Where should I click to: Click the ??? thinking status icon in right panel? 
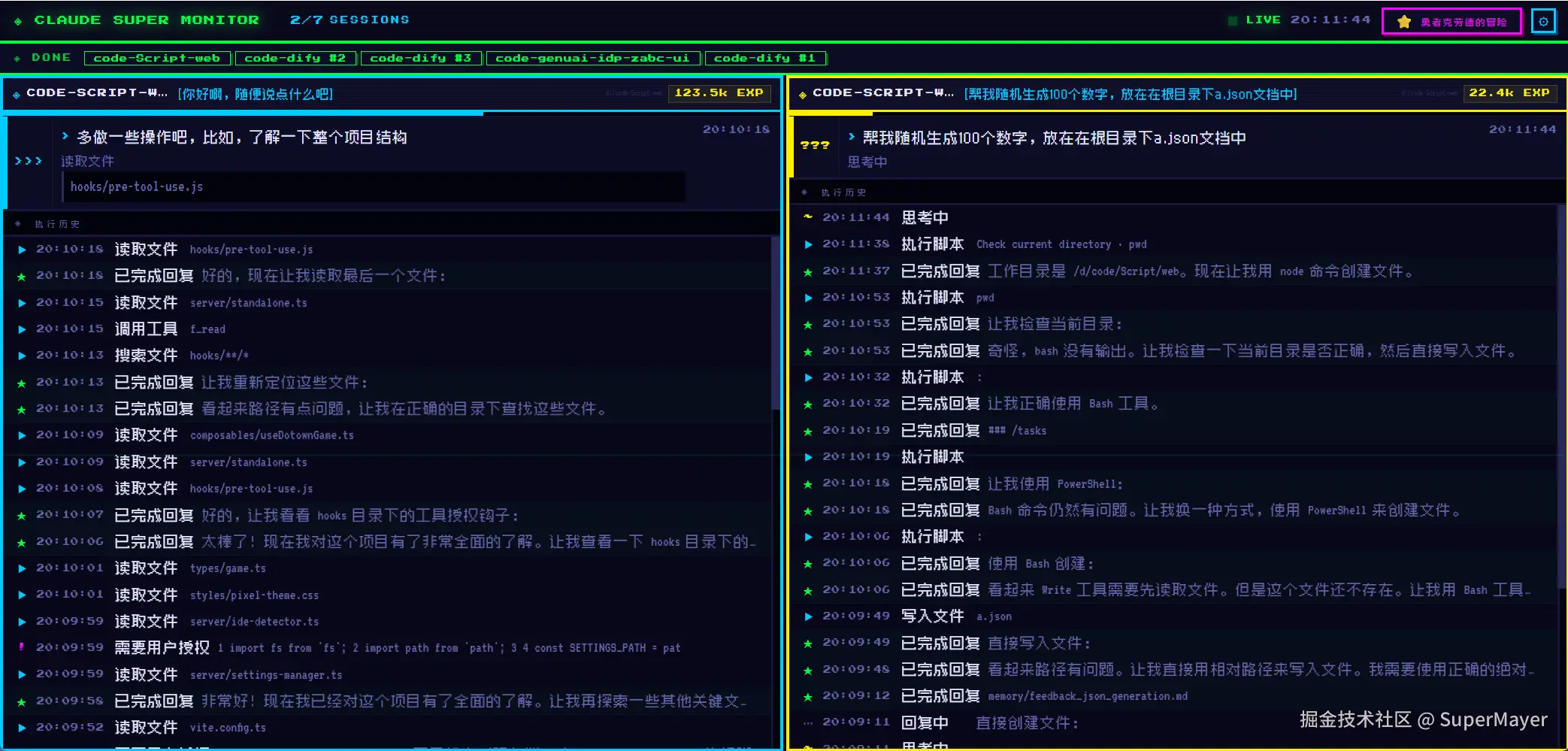pyautogui.click(x=815, y=145)
